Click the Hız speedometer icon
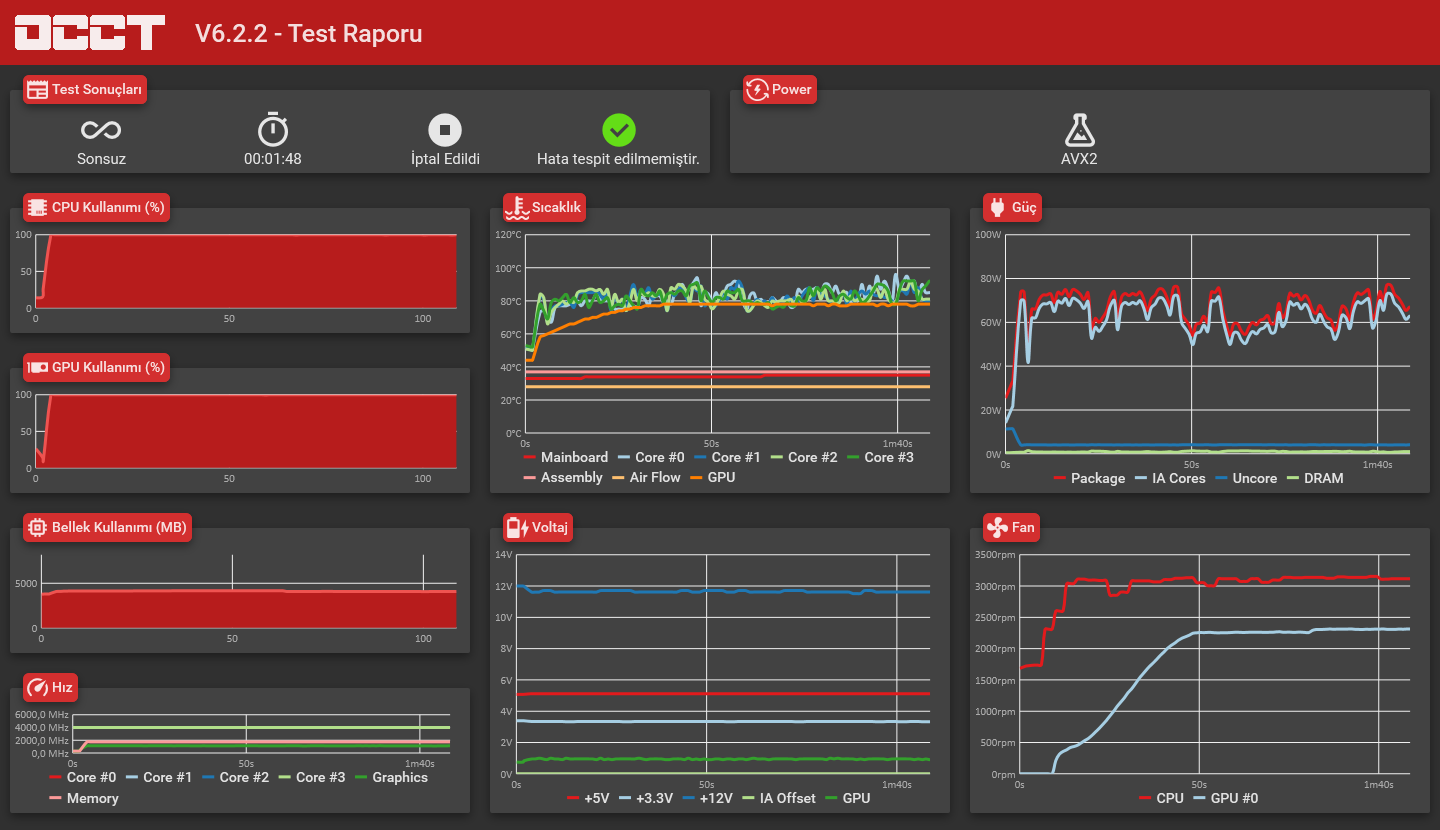 tap(37, 687)
